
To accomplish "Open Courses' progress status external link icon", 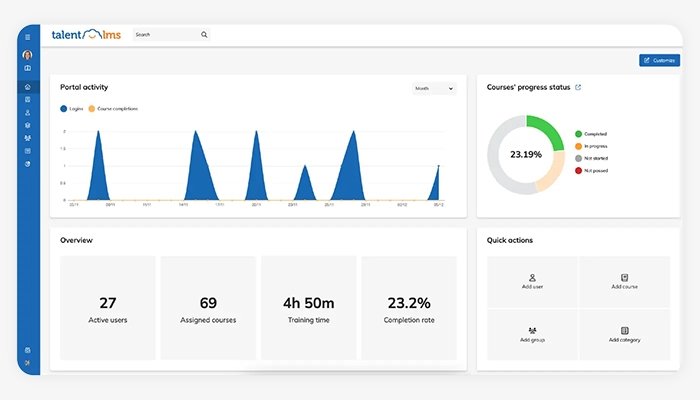I will (578, 87).
